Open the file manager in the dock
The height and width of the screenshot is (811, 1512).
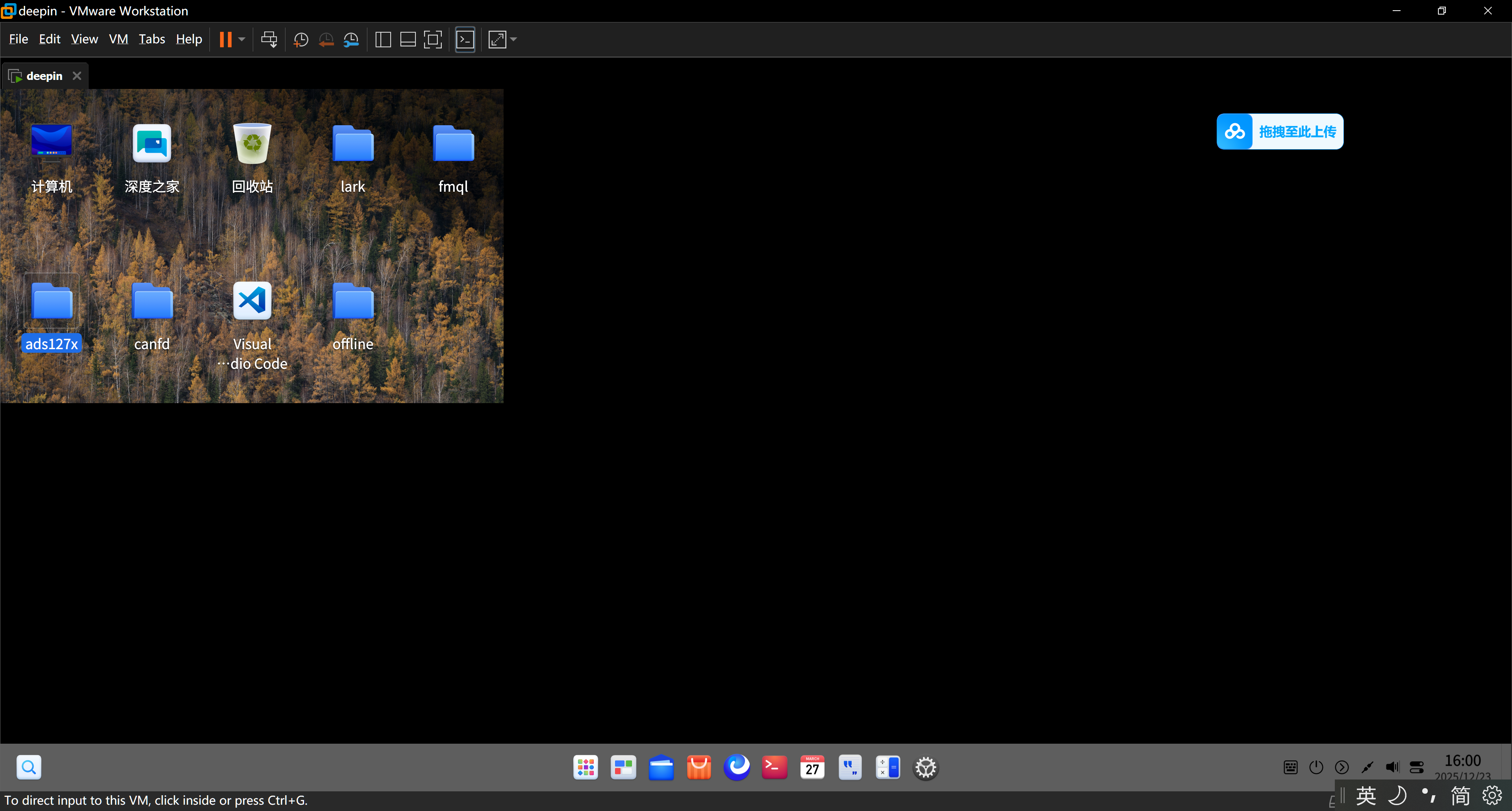point(661,767)
